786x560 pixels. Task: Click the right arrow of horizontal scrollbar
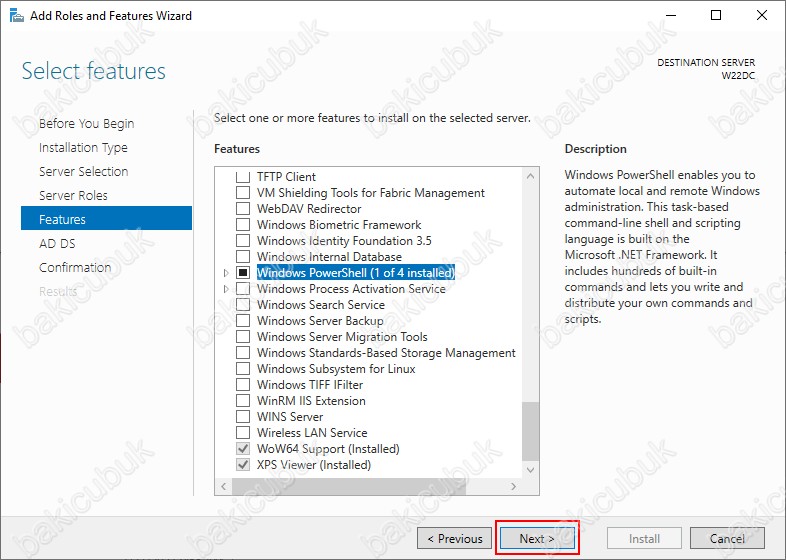pyautogui.click(x=513, y=486)
